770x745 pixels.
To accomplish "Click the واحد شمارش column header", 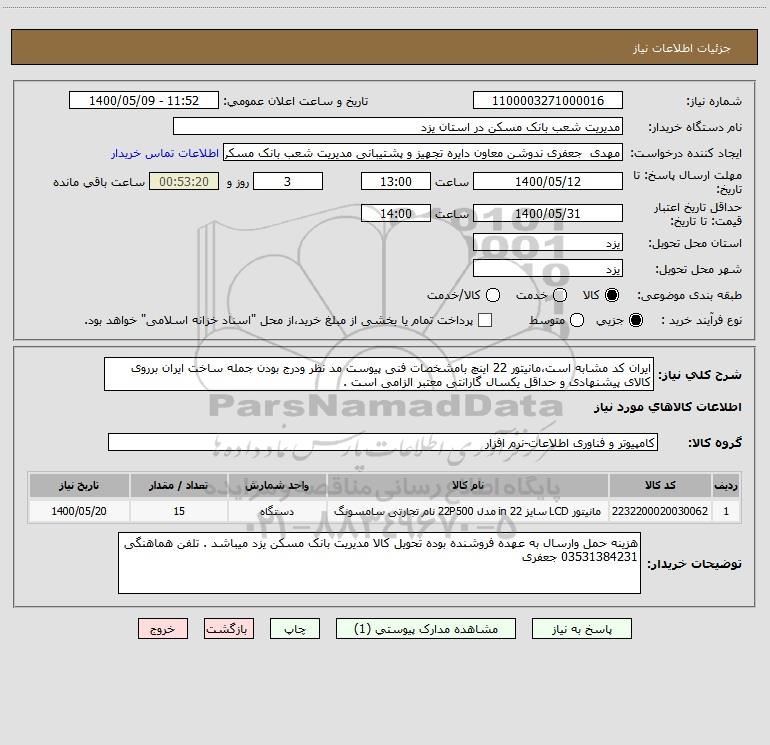I will [x=277, y=485].
